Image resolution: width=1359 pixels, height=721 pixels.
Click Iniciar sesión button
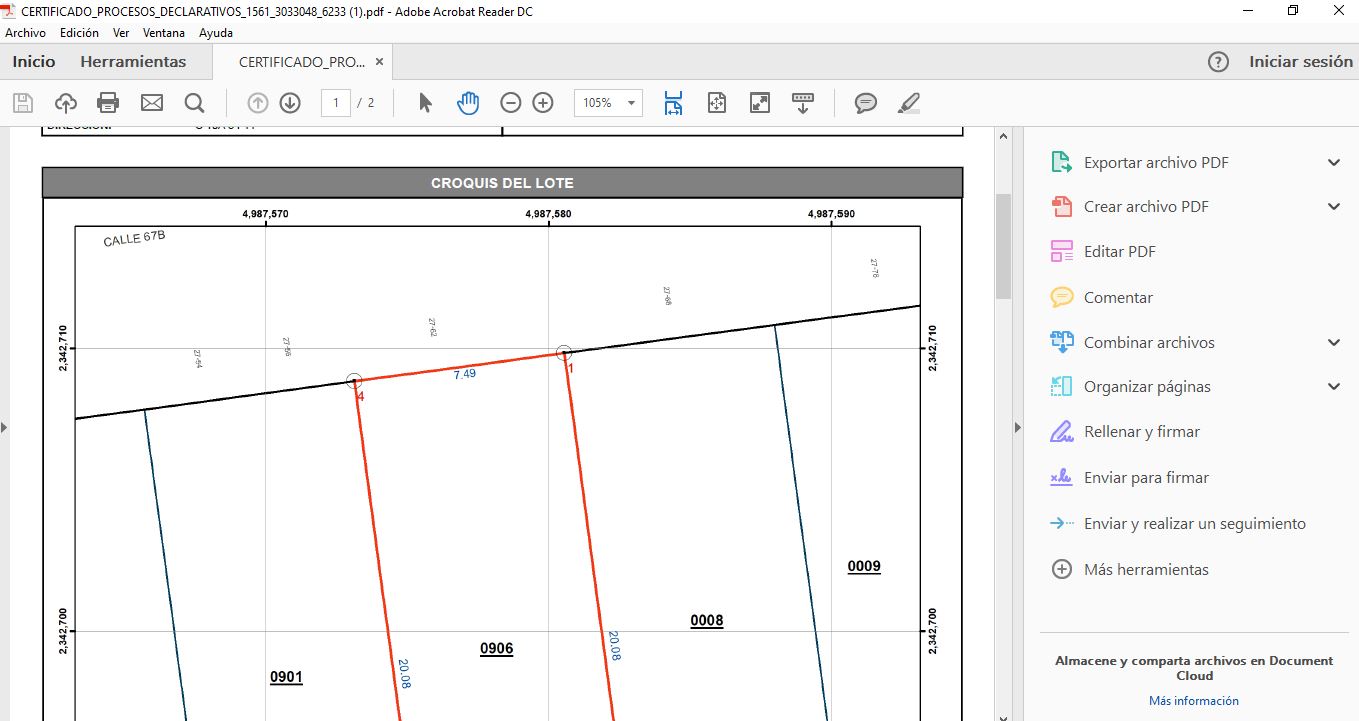point(1300,62)
